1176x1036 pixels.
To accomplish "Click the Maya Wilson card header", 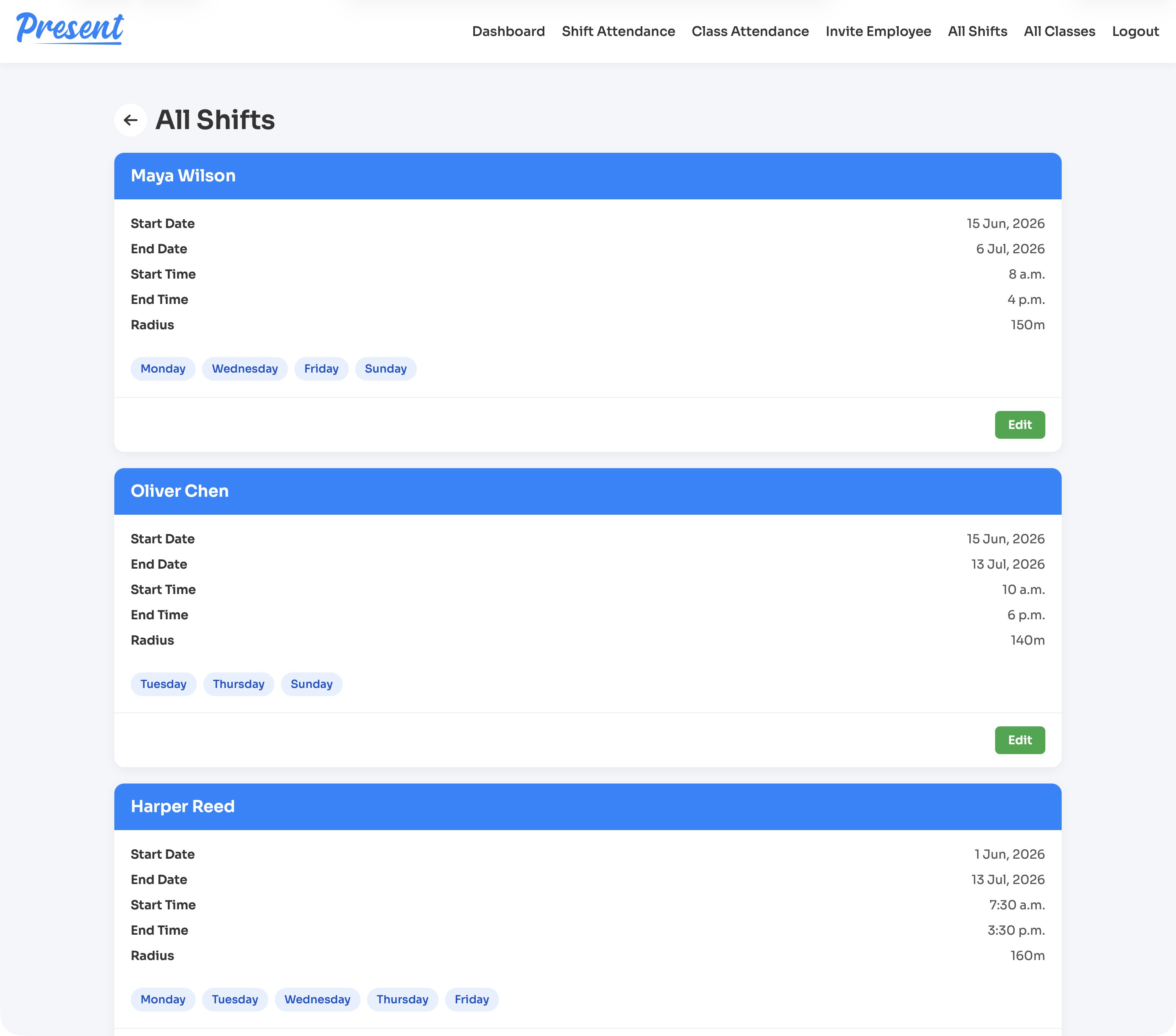I will pyautogui.click(x=588, y=176).
